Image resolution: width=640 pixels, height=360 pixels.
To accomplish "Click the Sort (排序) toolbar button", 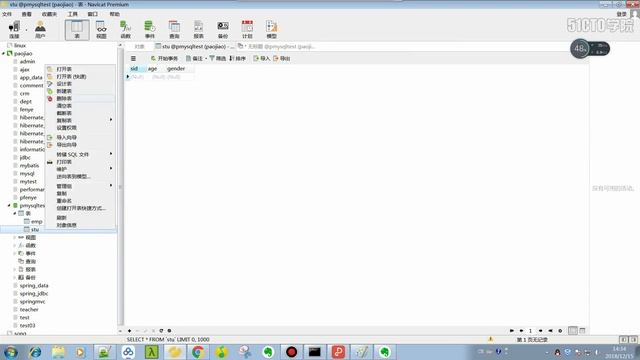I will tap(238, 58).
